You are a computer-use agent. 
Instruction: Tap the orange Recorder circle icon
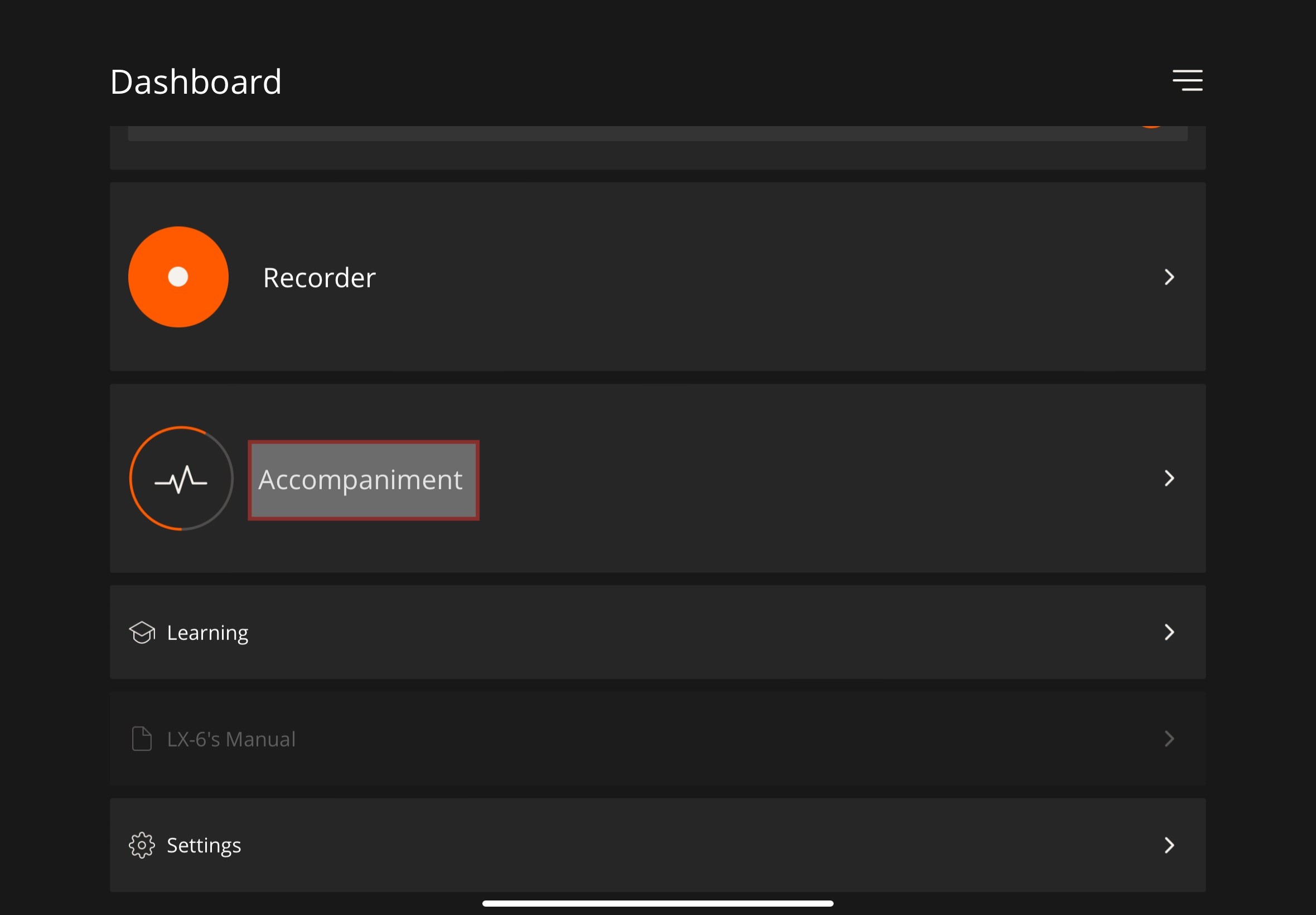178,277
